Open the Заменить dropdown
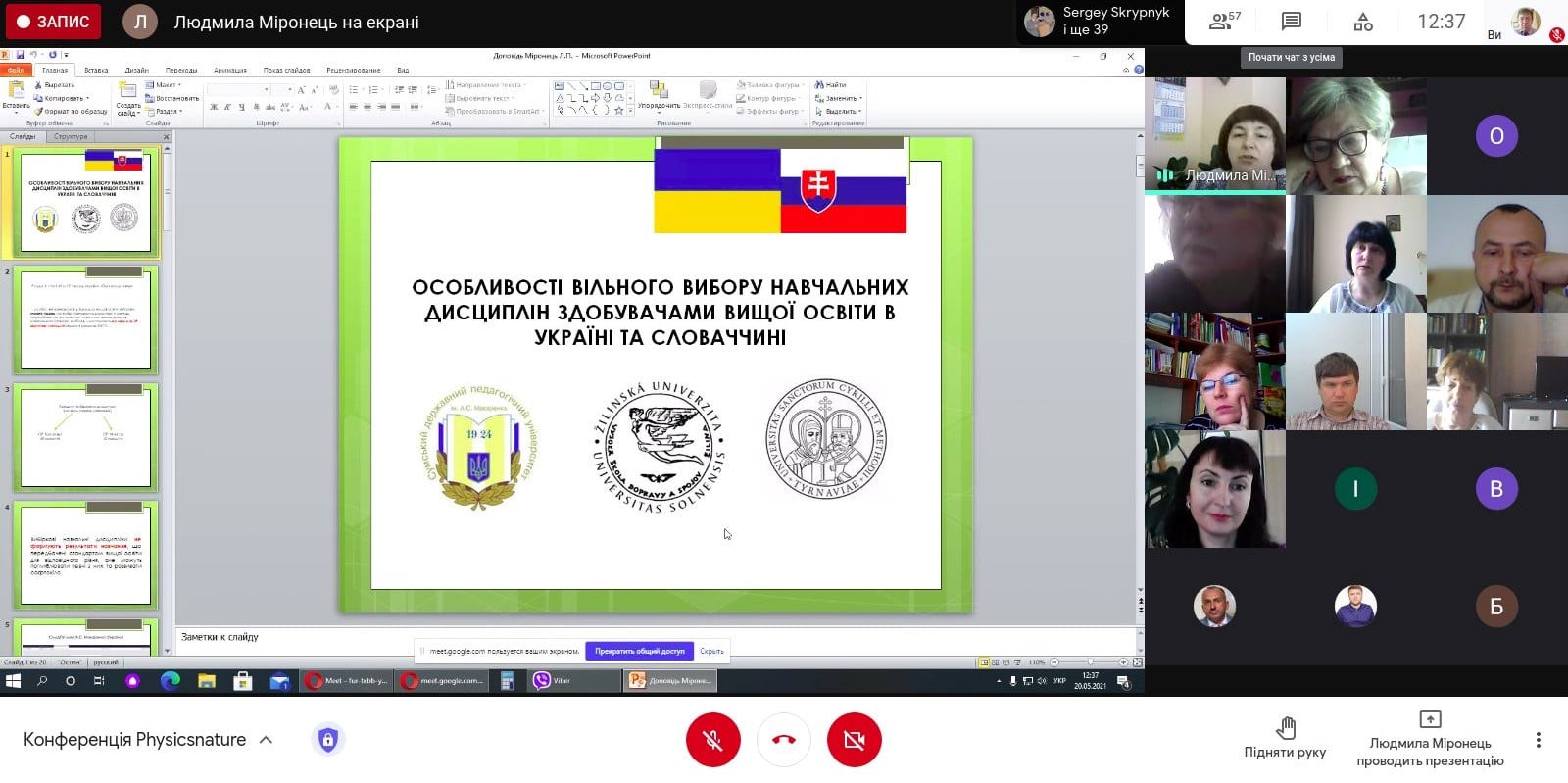This screenshot has height=783, width=1568. [840, 98]
